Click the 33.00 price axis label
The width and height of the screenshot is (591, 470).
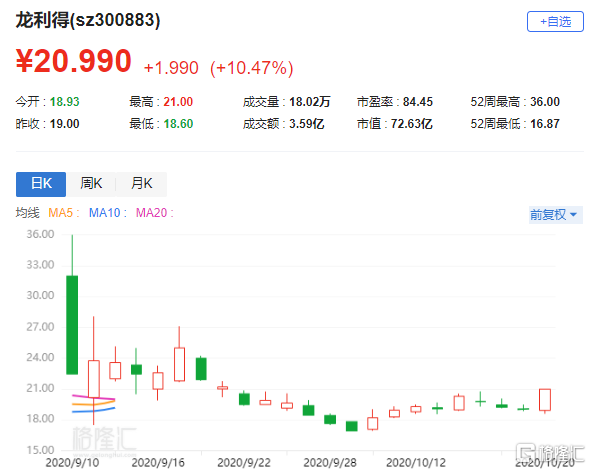coord(40,265)
